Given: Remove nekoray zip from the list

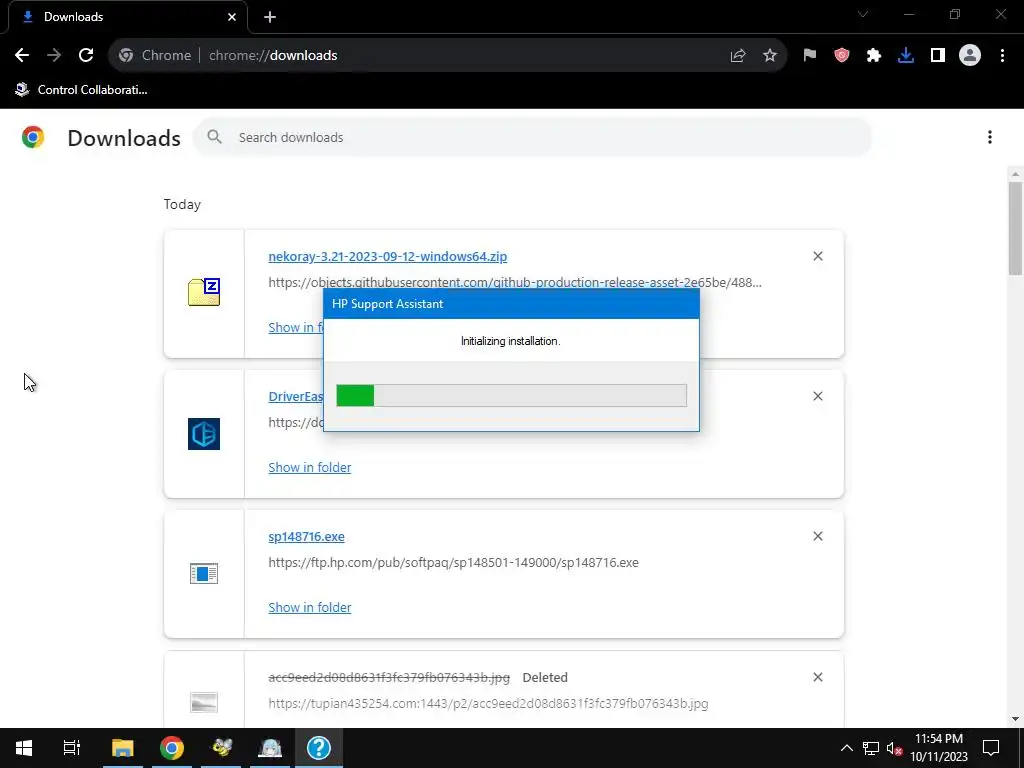Looking at the screenshot, I should coord(818,256).
